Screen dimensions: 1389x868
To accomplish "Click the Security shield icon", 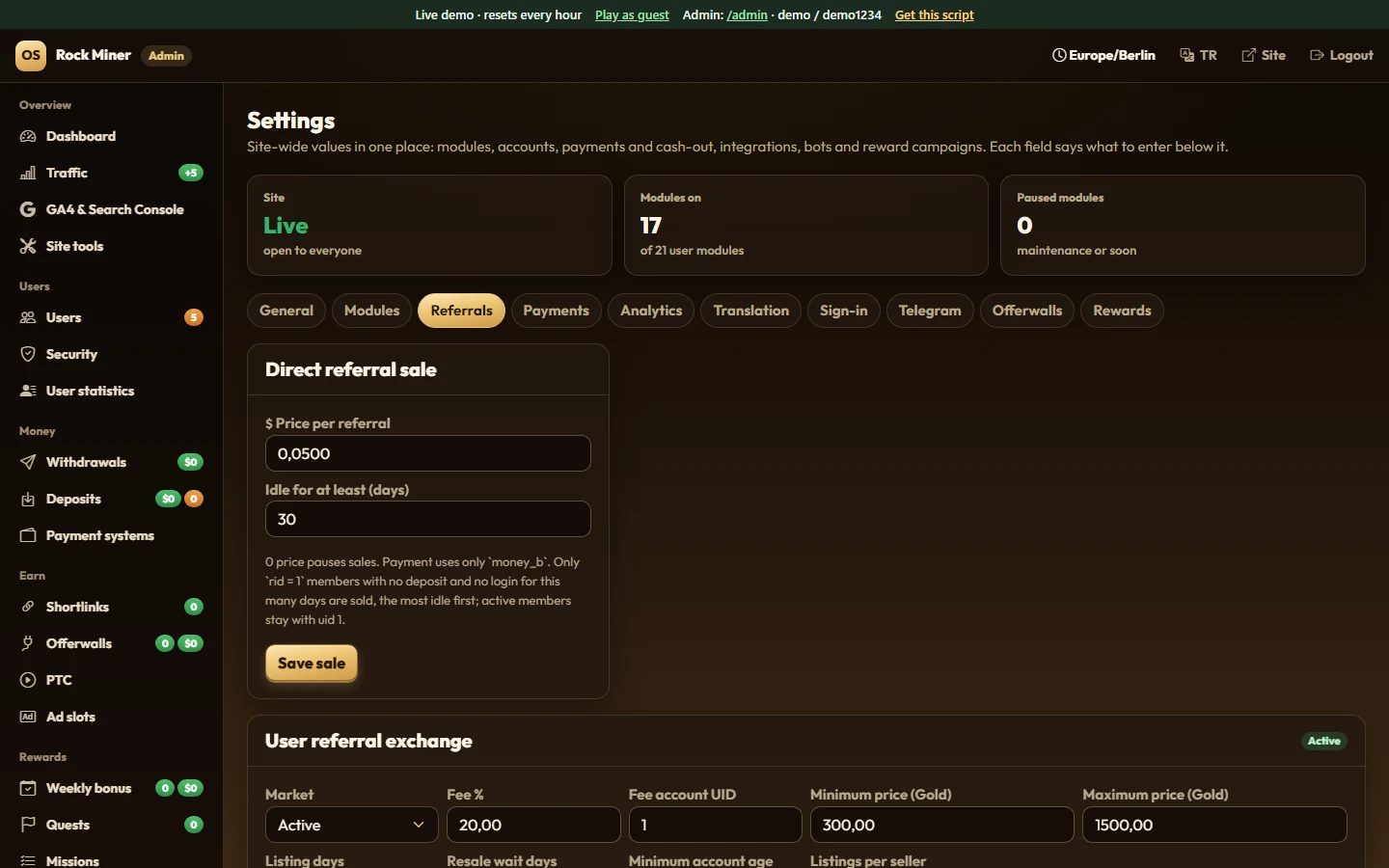I will [x=28, y=354].
